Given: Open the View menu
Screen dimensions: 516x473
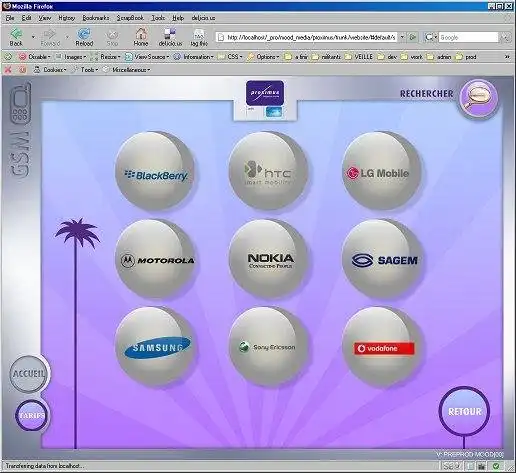Looking at the screenshot, I should point(44,18).
